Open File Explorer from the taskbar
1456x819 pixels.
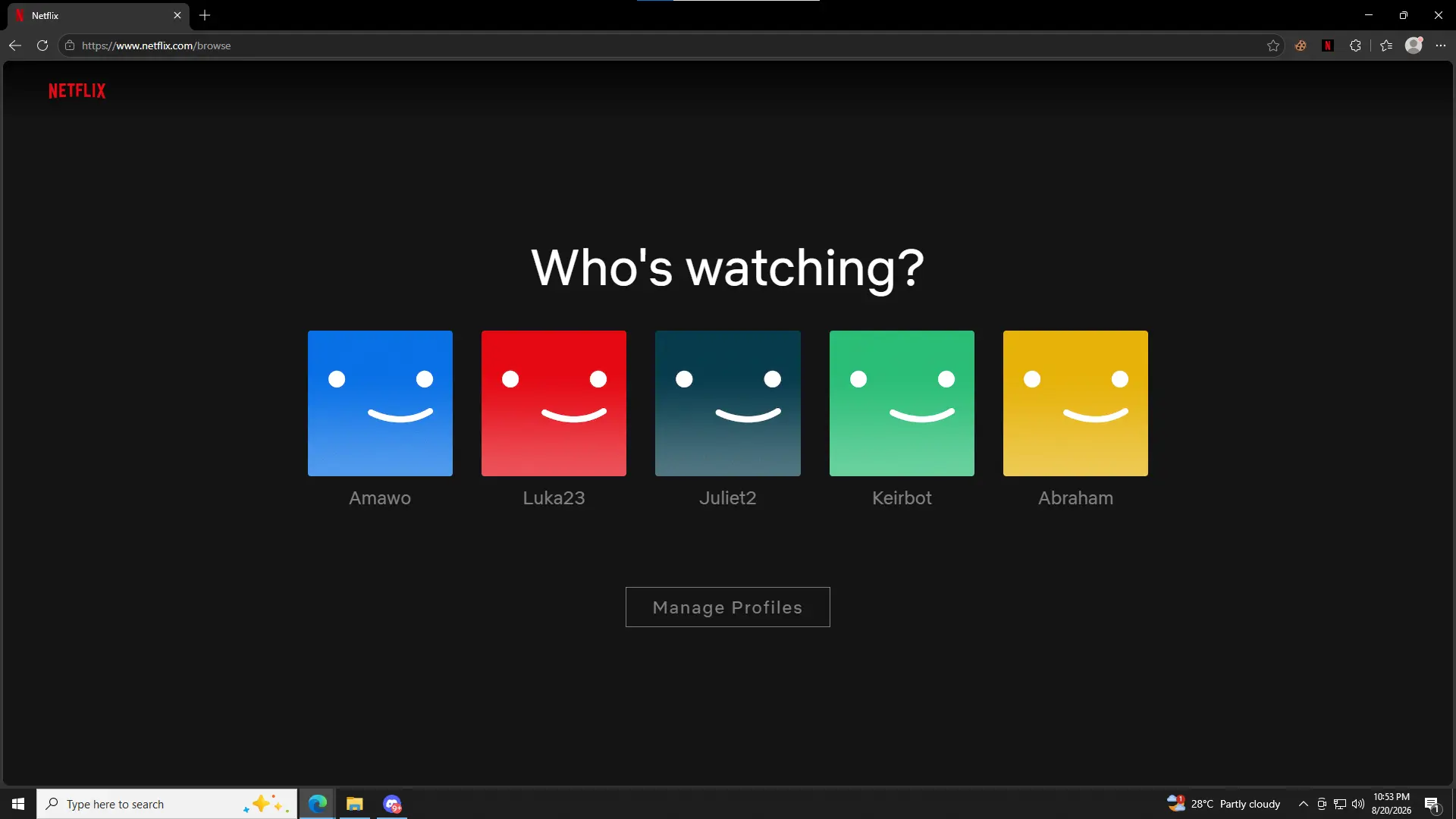pyautogui.click(x=355, y=804)
